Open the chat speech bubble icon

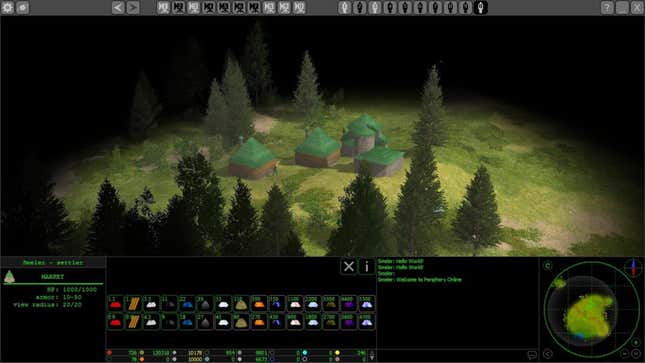(532, 355)
